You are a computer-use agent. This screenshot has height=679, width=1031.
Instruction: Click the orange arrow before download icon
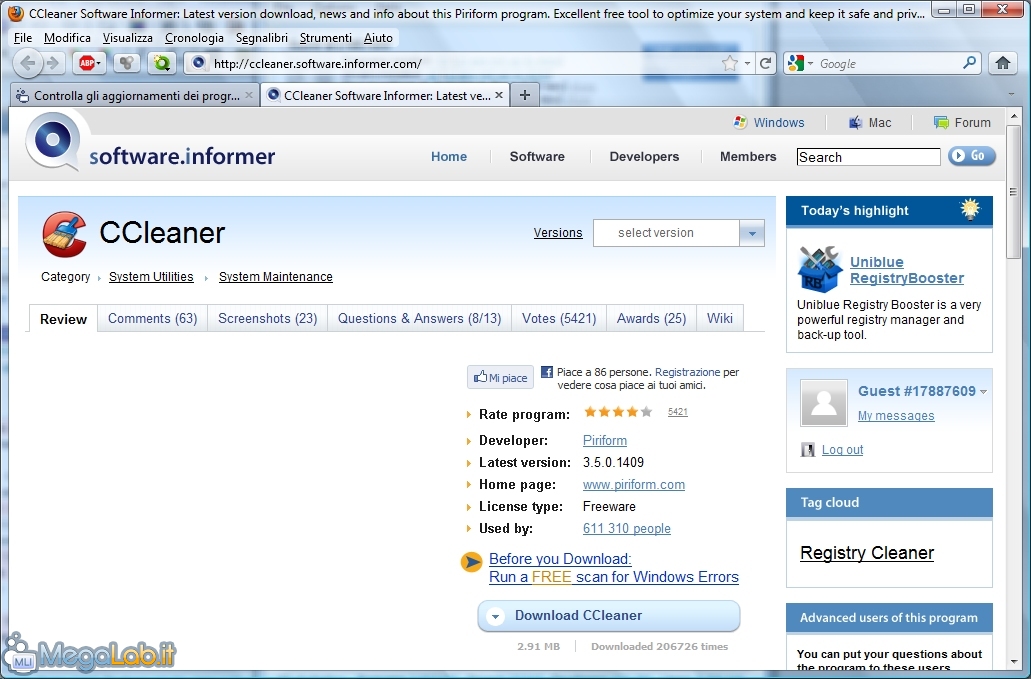click(471, 562)
